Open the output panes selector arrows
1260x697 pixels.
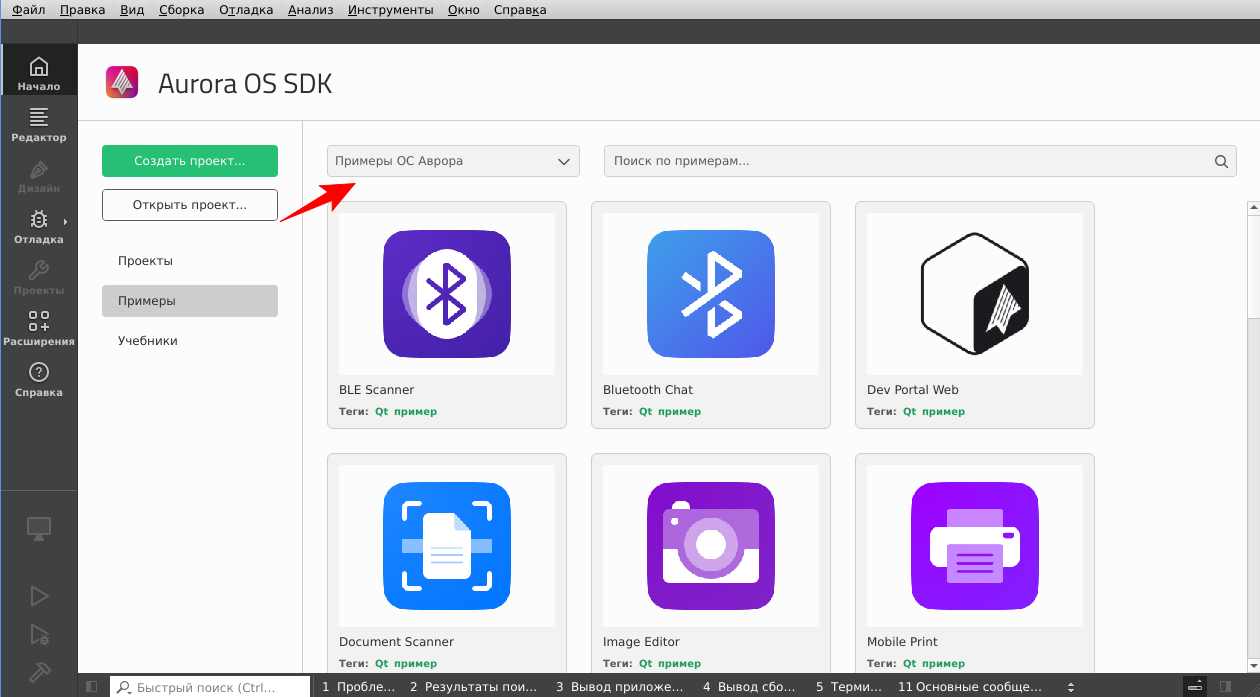(1071, 687)
